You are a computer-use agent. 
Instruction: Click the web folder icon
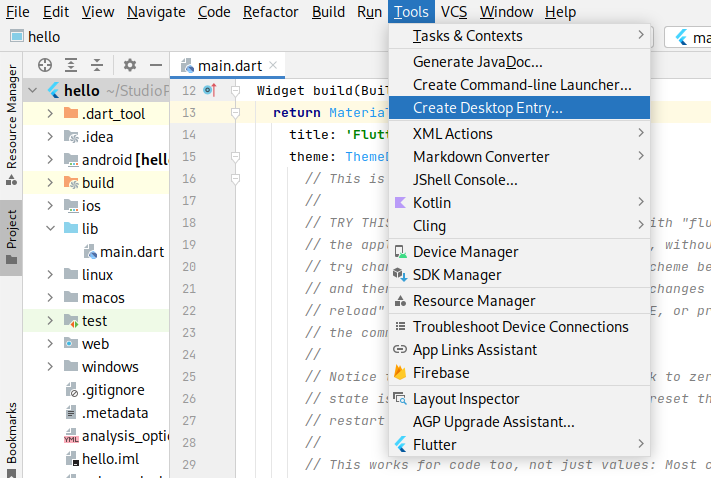click(x=71, y=343)
